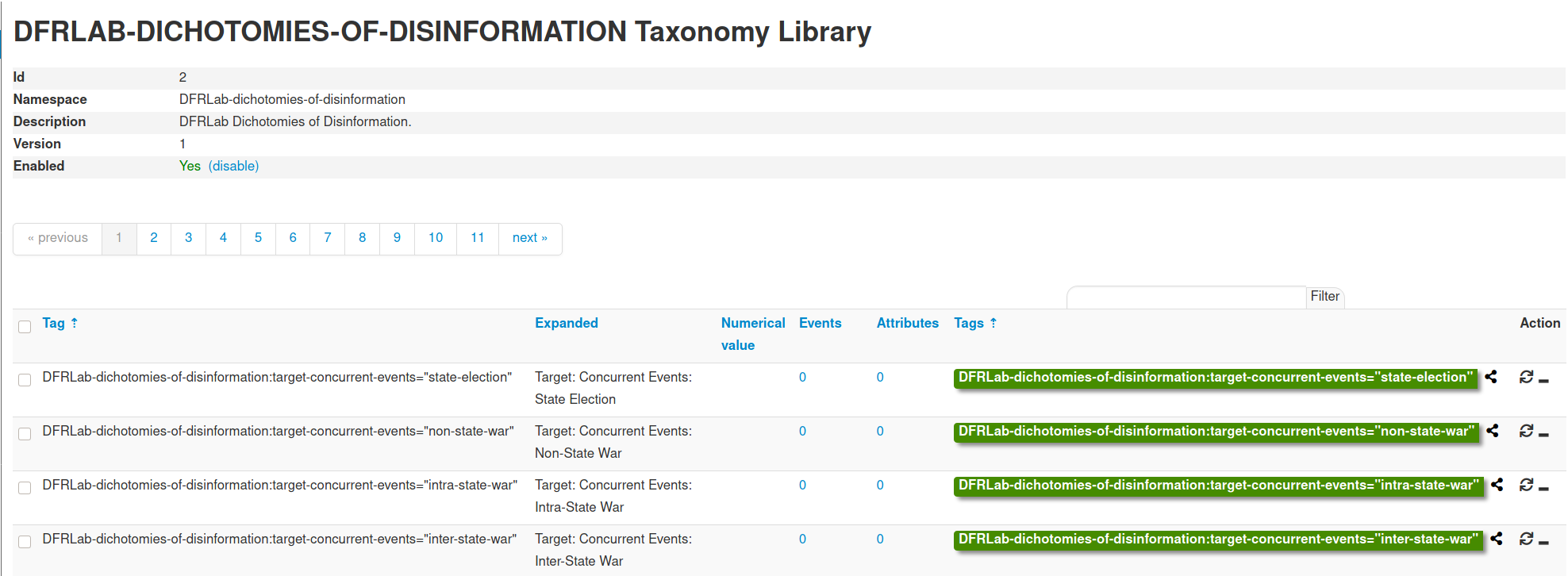This screenshot has height=576, width=1568.
Task: Jump to page 11 of pagination
Action: [477, 238]
